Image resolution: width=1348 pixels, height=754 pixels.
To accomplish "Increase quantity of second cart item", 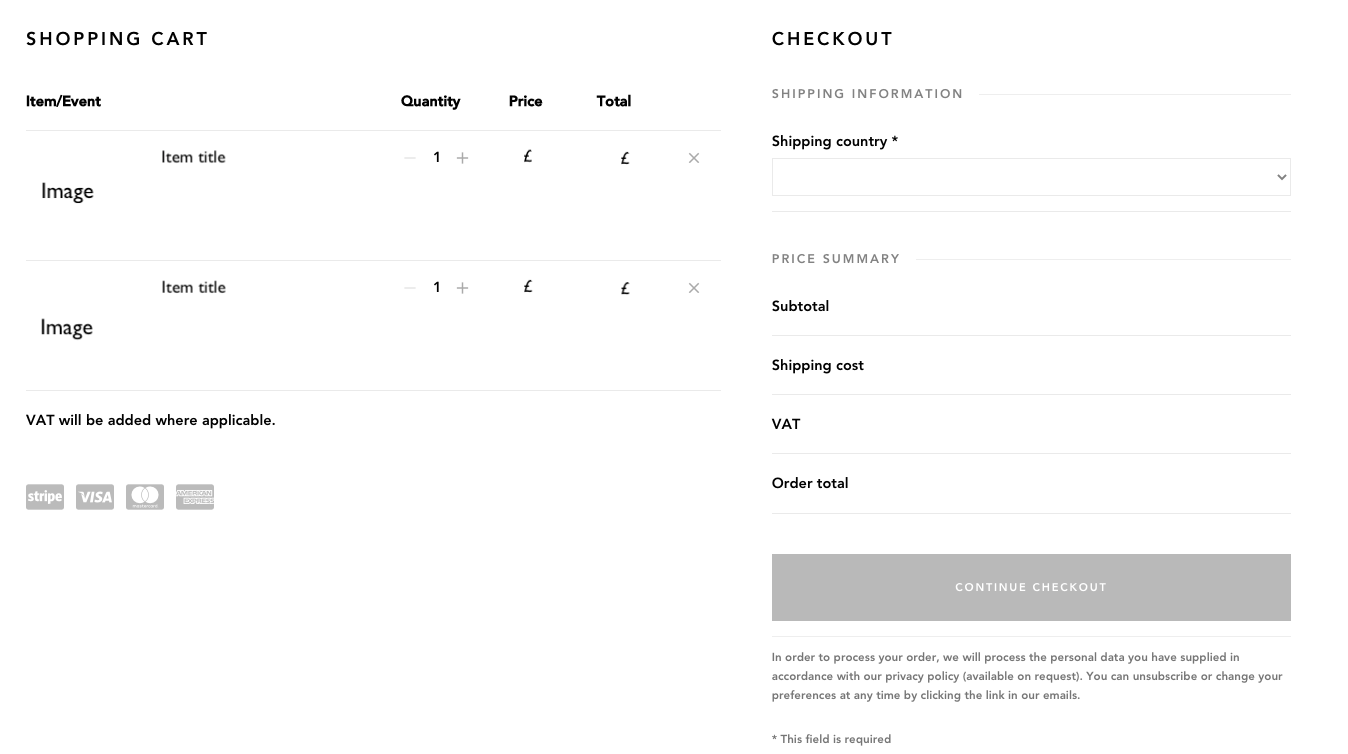I will coord(462,288).
